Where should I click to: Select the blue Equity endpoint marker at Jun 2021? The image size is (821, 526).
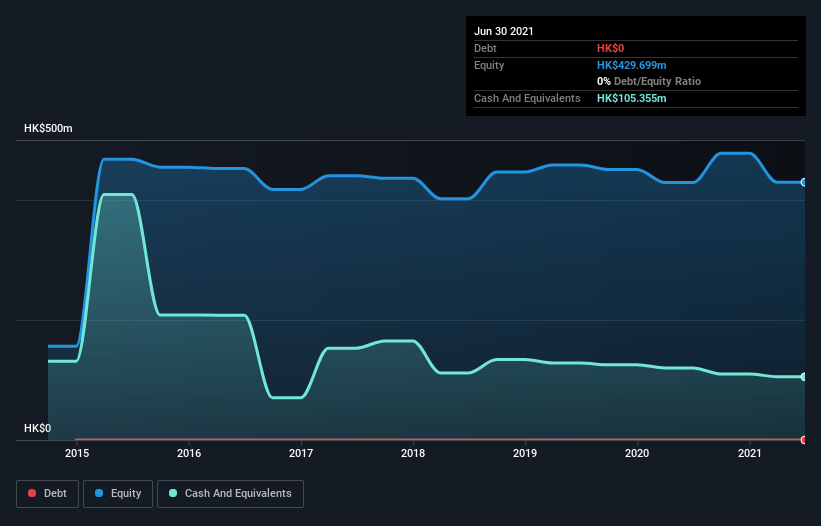804,182
